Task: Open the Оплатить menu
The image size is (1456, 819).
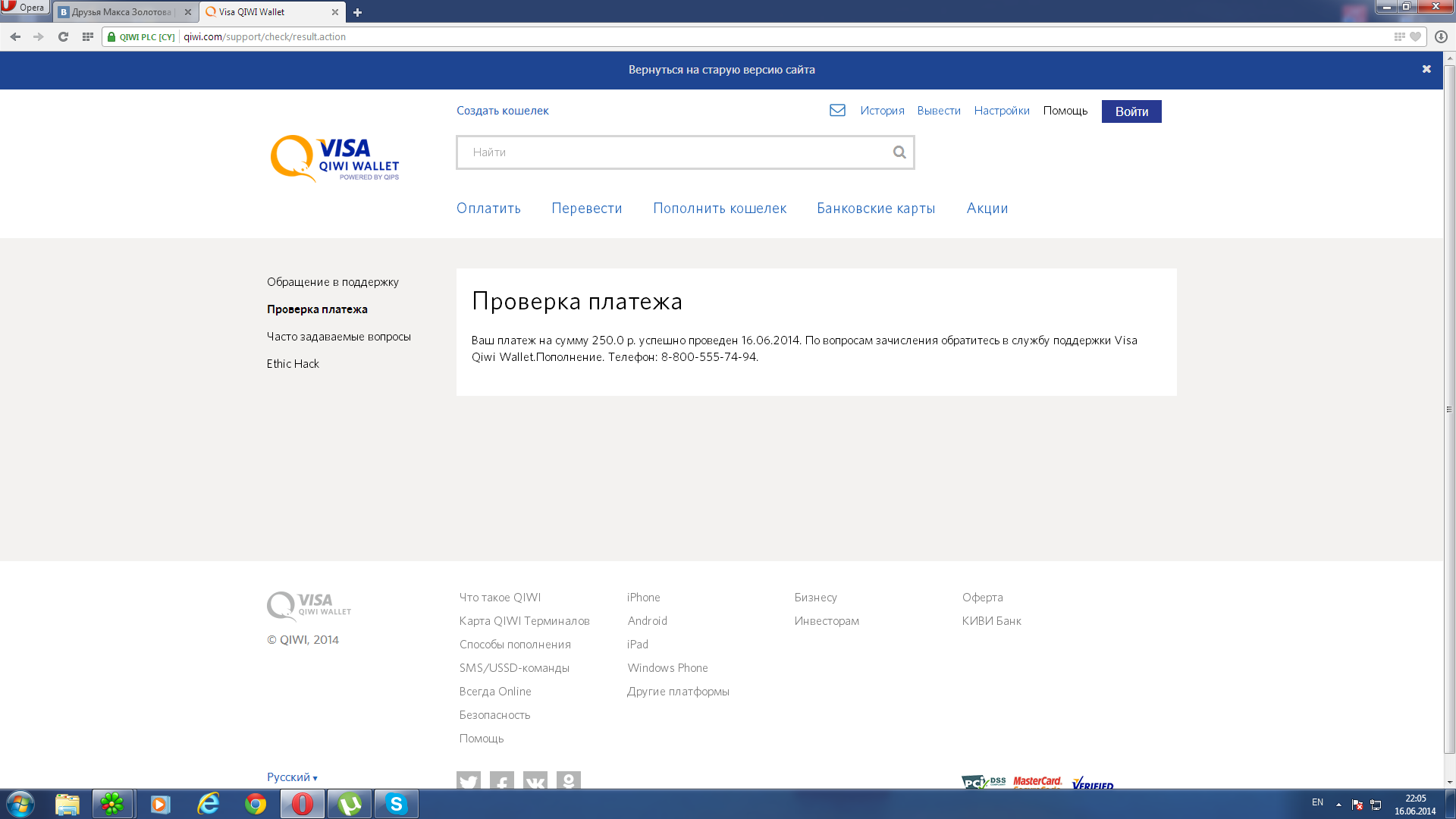Action: coord(488,209)
